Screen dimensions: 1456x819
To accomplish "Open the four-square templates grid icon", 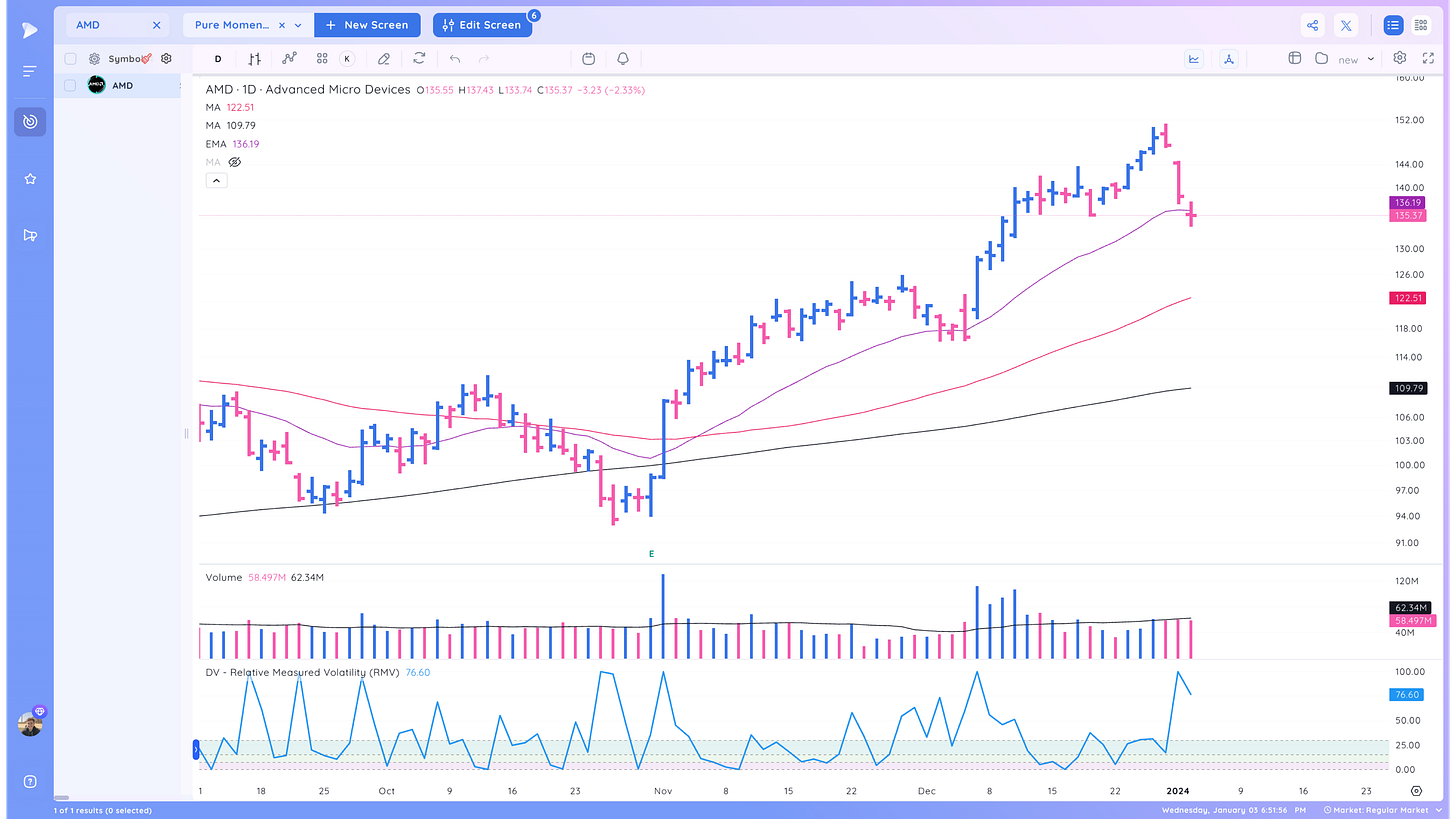I will [x=322, y=59].
